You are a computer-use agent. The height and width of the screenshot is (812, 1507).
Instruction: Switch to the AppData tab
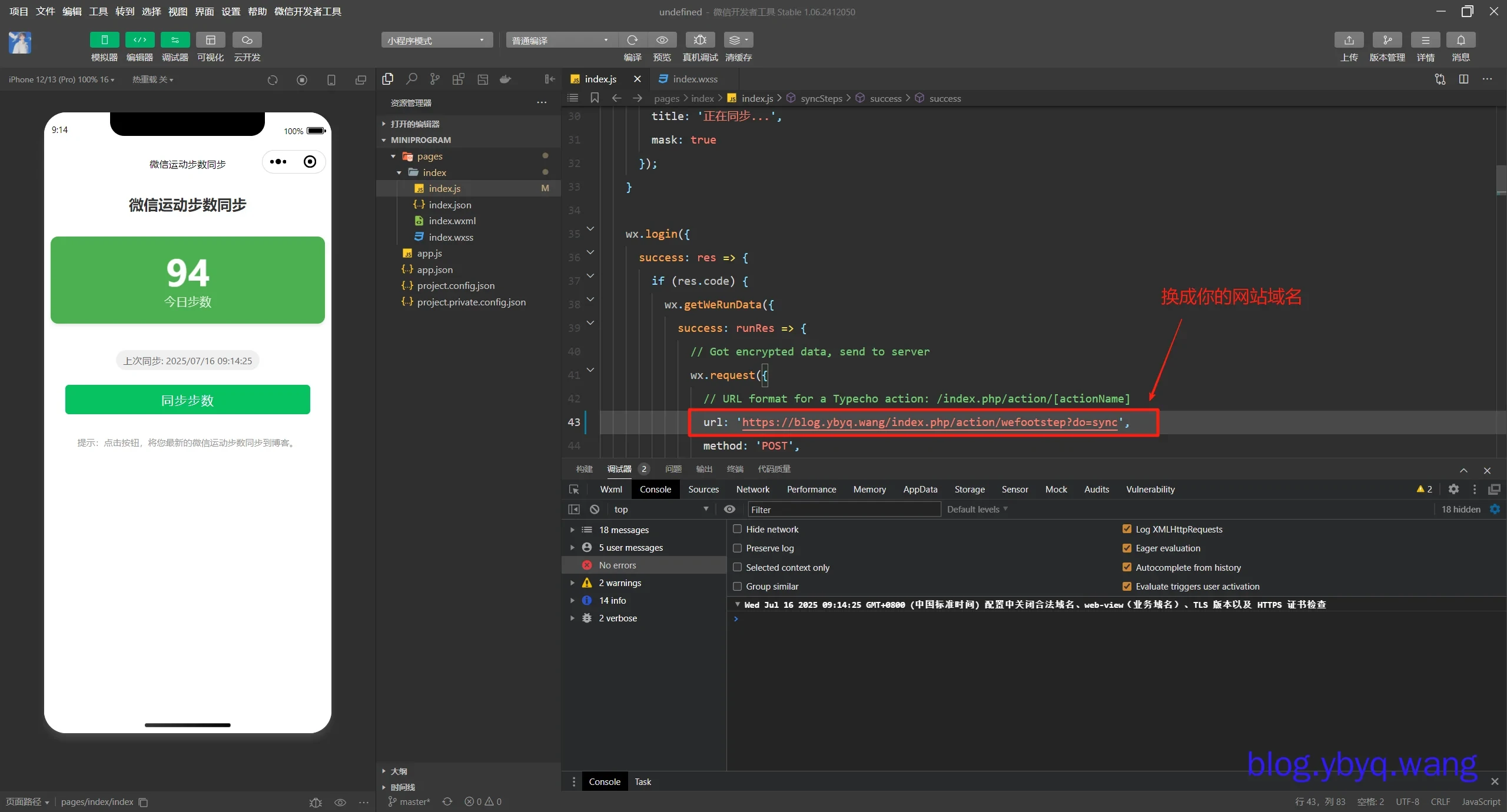(x=920, y=489)
